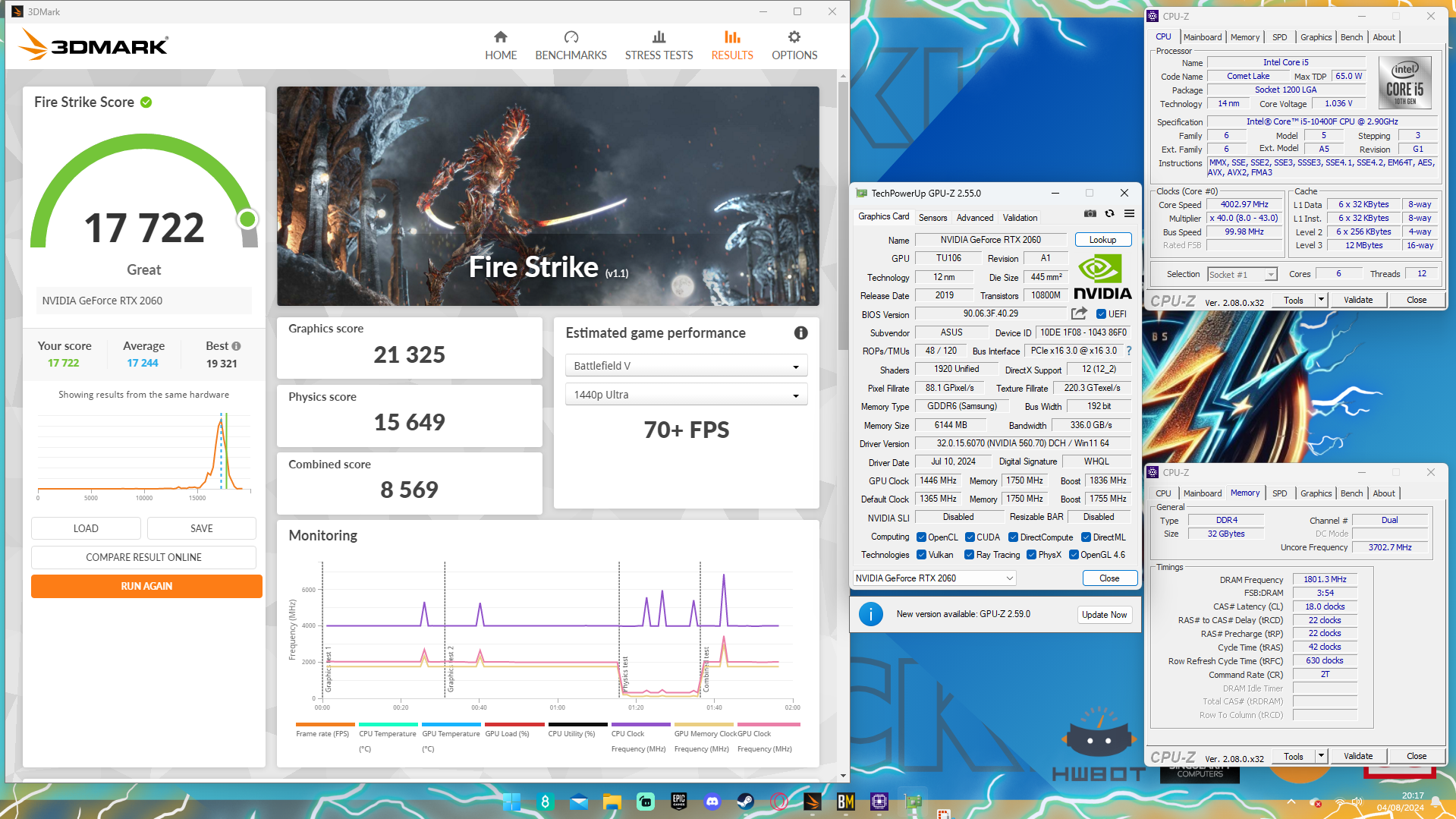Refresh GPU-Z with the refresh icon
Screen dimensions: 1456x819
(x=1109, y=214)
